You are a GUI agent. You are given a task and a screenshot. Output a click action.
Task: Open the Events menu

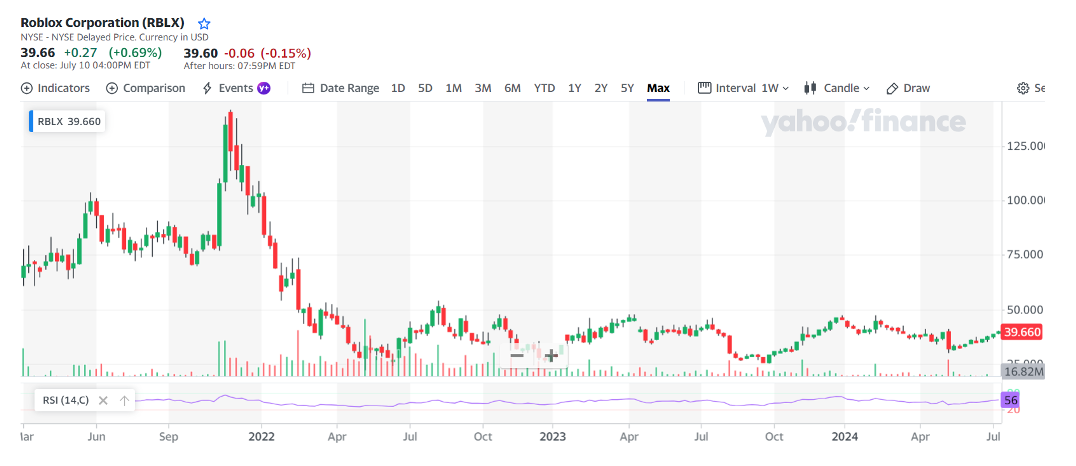point(235,88)
